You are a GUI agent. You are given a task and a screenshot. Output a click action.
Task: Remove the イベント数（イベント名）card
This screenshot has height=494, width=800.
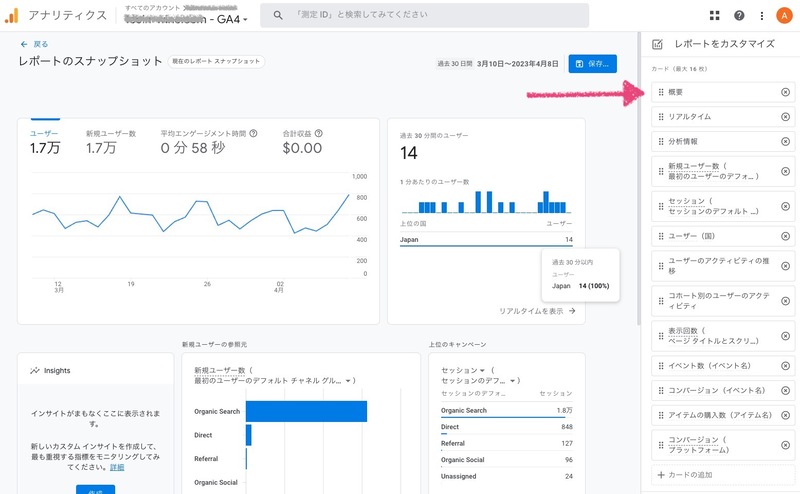786,366
